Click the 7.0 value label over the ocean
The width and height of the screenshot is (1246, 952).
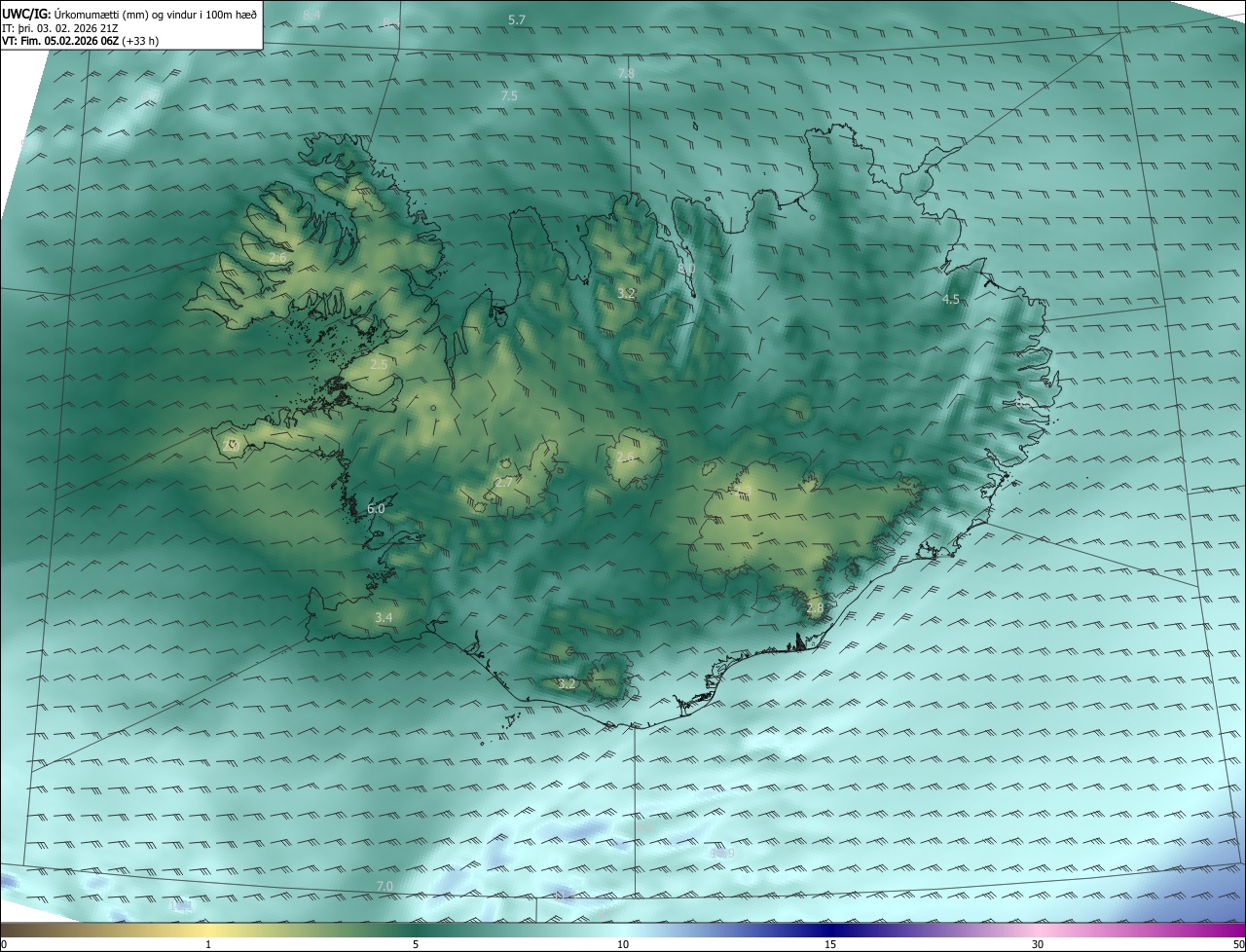[385, 886]
